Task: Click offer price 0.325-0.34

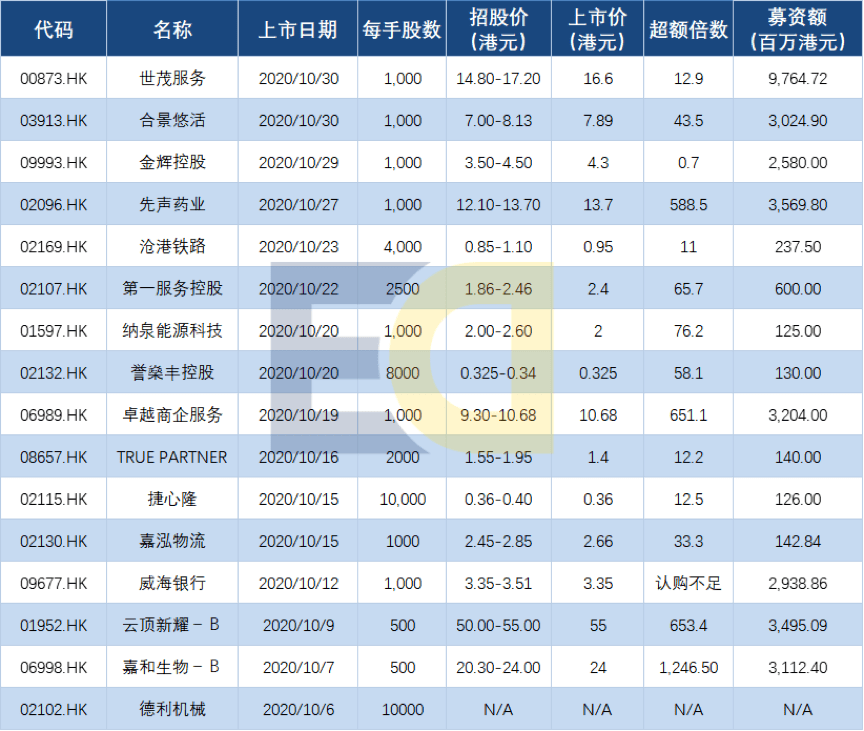Action: [x=499, y=373]
